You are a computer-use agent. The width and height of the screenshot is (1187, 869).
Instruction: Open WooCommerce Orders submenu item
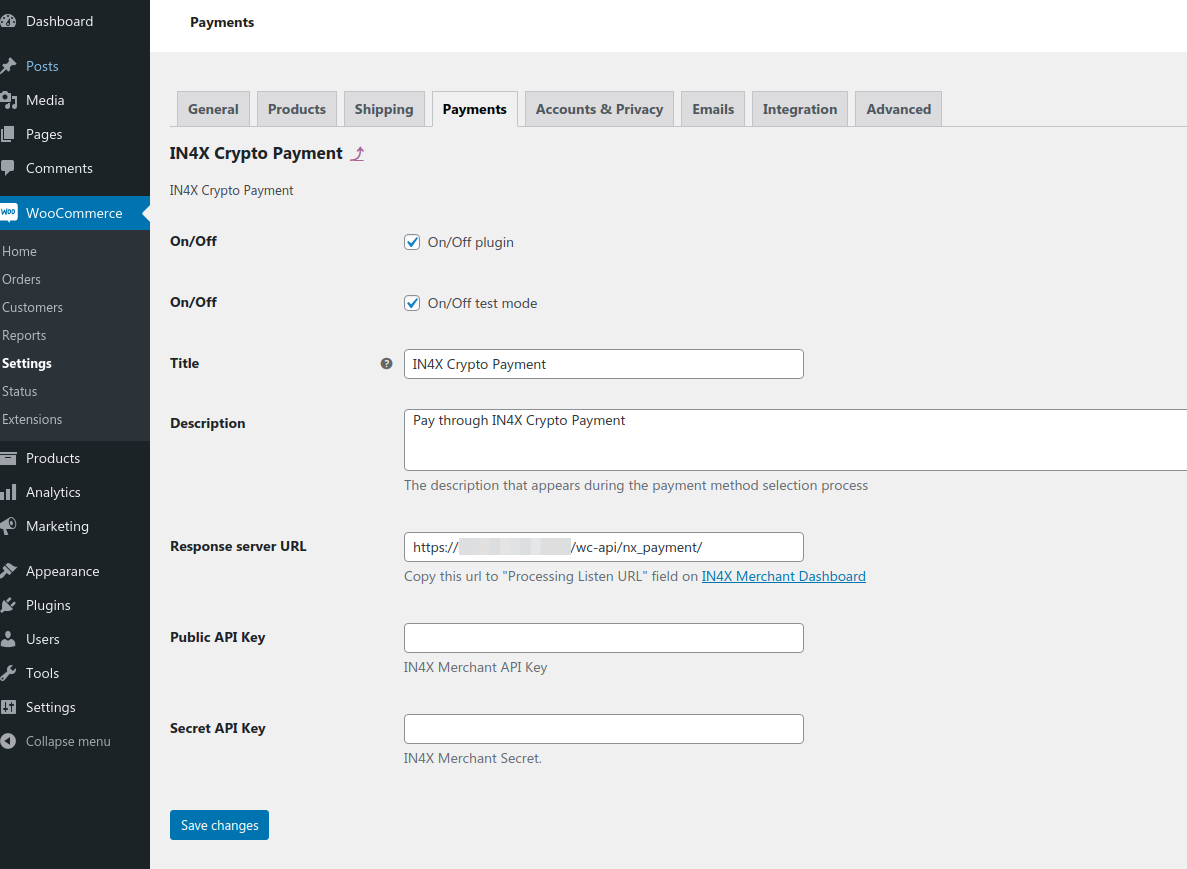(21, 279)
